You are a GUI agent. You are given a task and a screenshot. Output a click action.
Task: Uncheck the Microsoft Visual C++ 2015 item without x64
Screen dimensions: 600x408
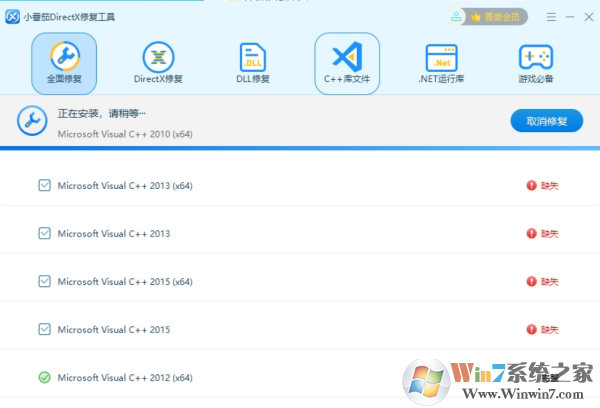coord(44,329)
